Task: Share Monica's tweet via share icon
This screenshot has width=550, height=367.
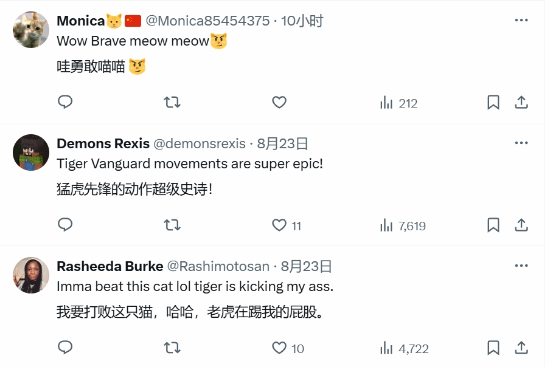Action: click(x=521, y=102)
